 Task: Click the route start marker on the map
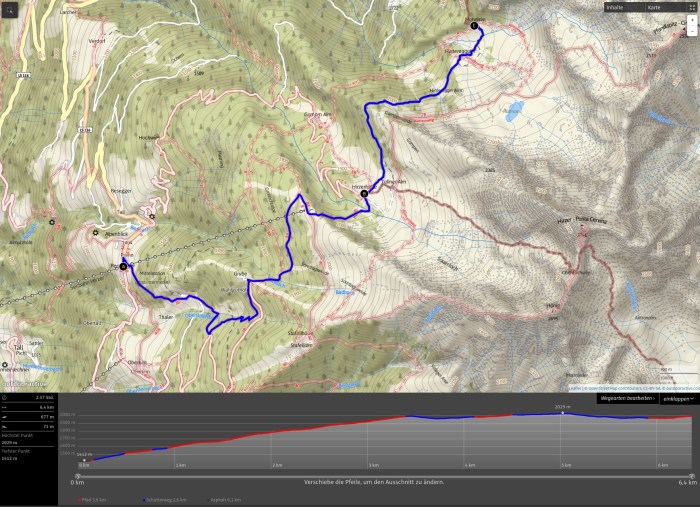124,267
